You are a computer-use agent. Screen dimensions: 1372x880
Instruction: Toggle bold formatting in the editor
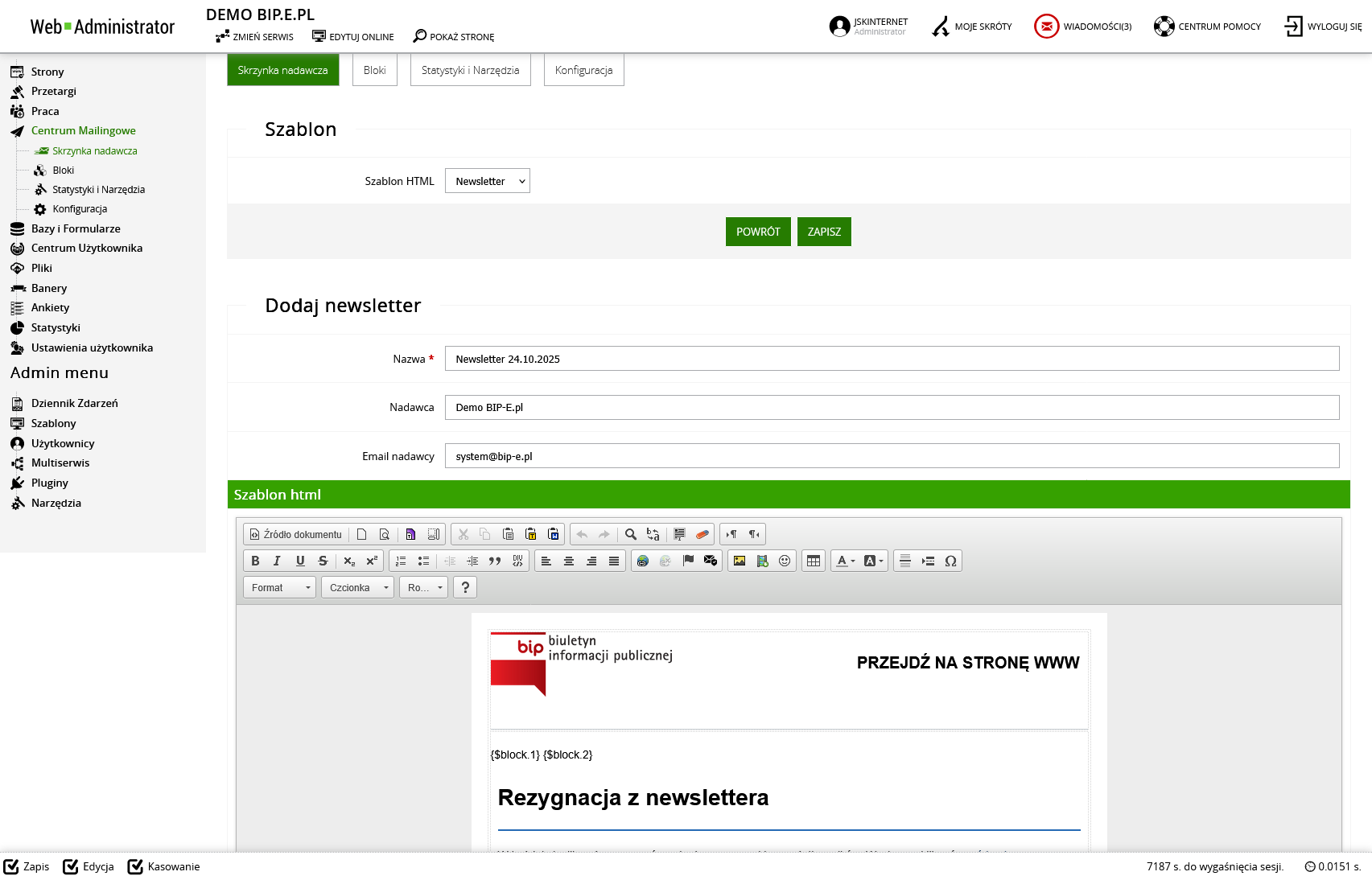point(255,561)
